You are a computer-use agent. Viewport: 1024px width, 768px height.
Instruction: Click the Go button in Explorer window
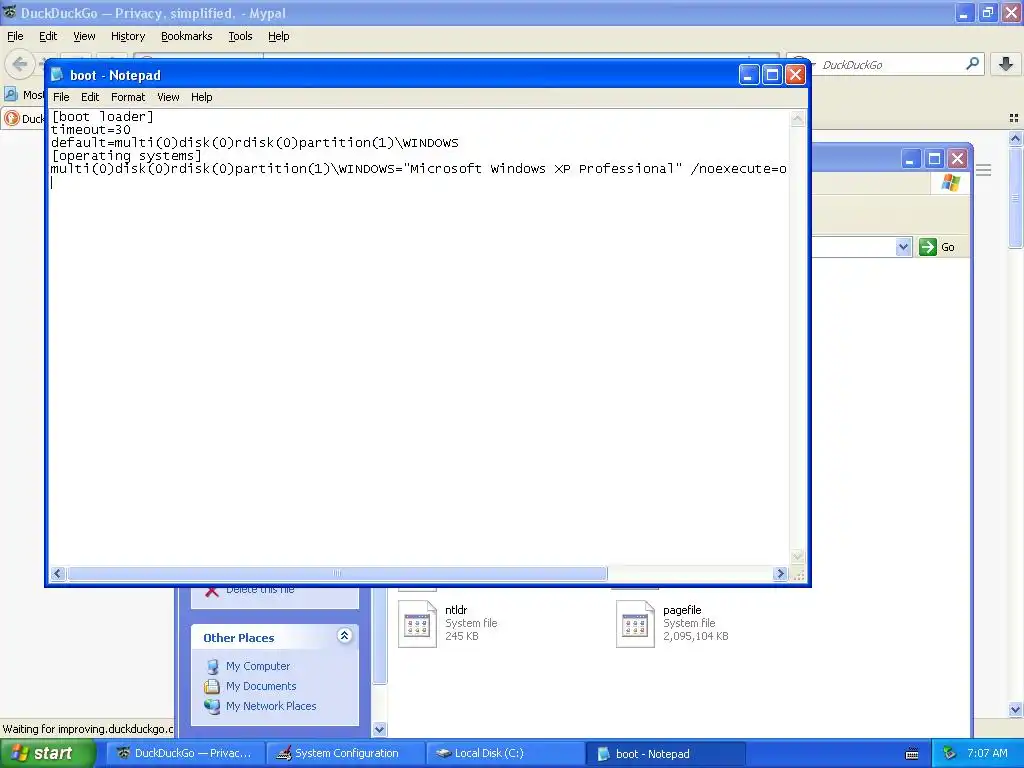[x=937, y=247]
